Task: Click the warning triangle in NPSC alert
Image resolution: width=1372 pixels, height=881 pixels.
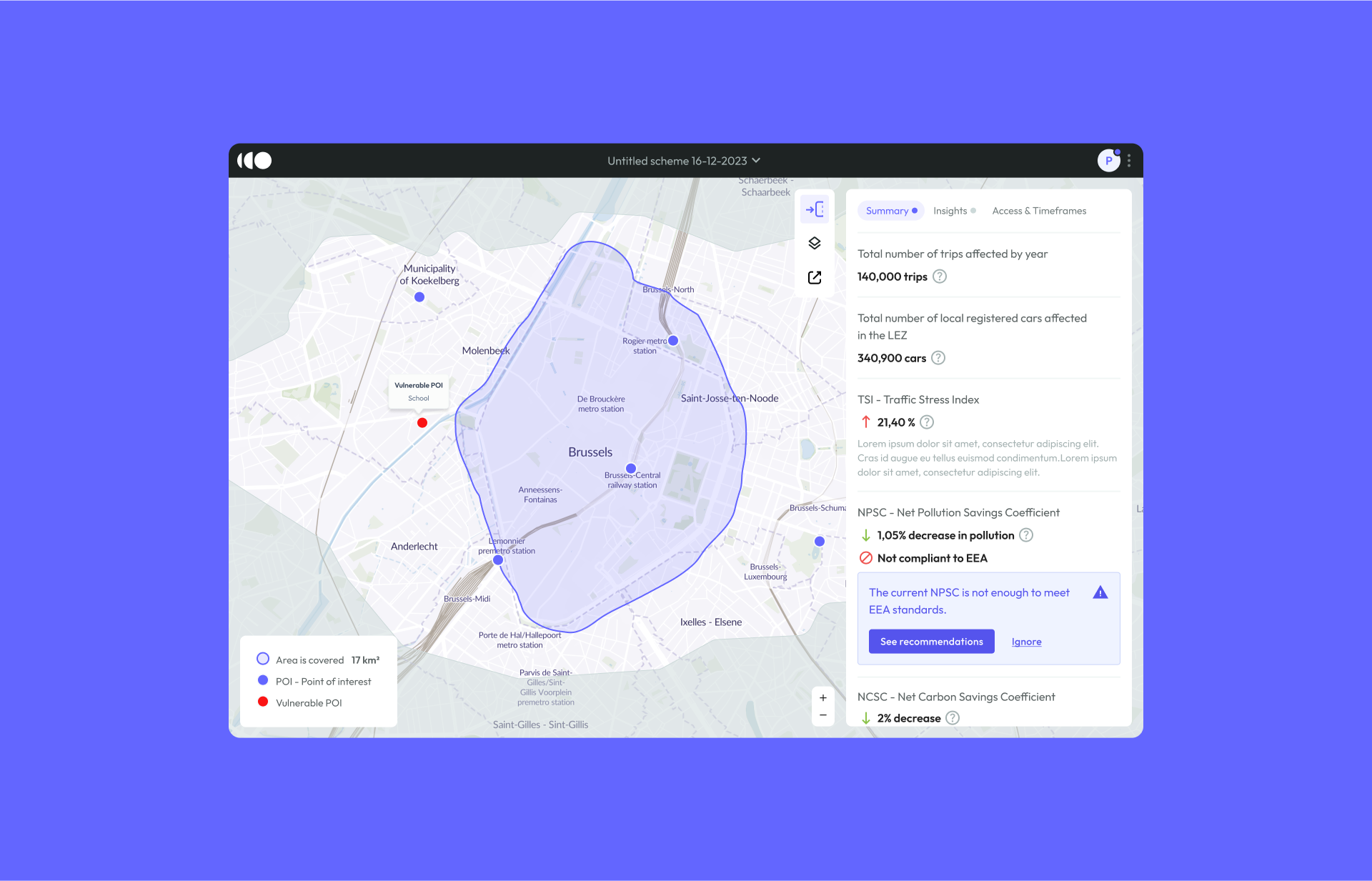Action: 1100,592
